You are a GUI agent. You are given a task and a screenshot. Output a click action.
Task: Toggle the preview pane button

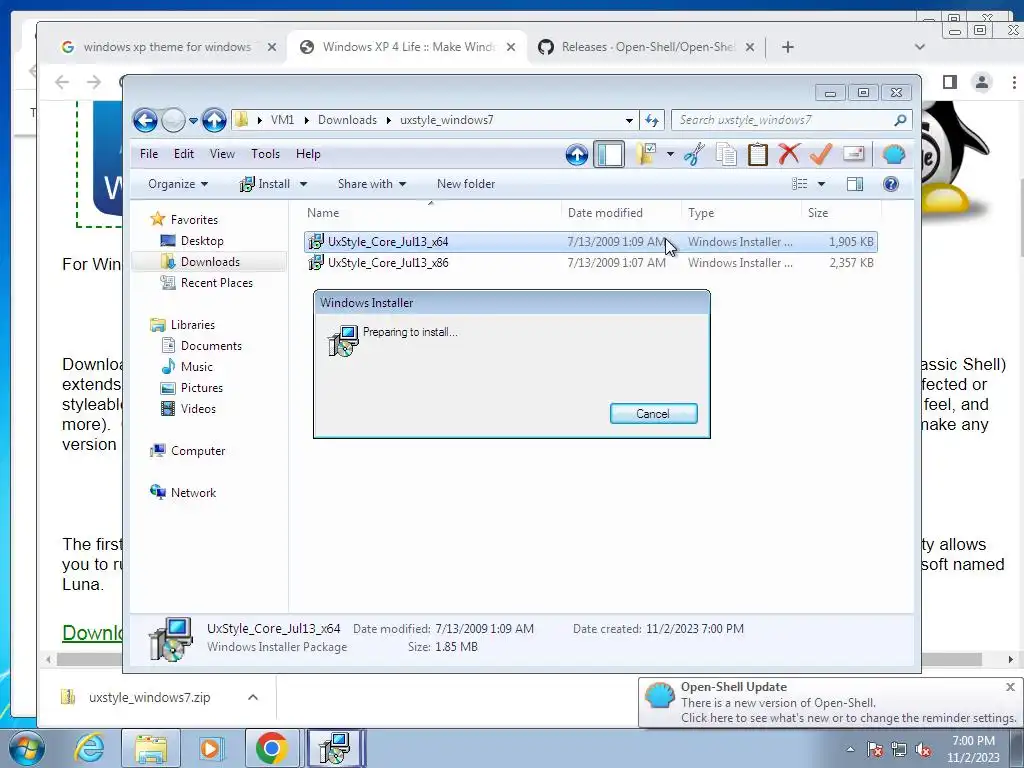pyautogui.click(x=854, y=184)
